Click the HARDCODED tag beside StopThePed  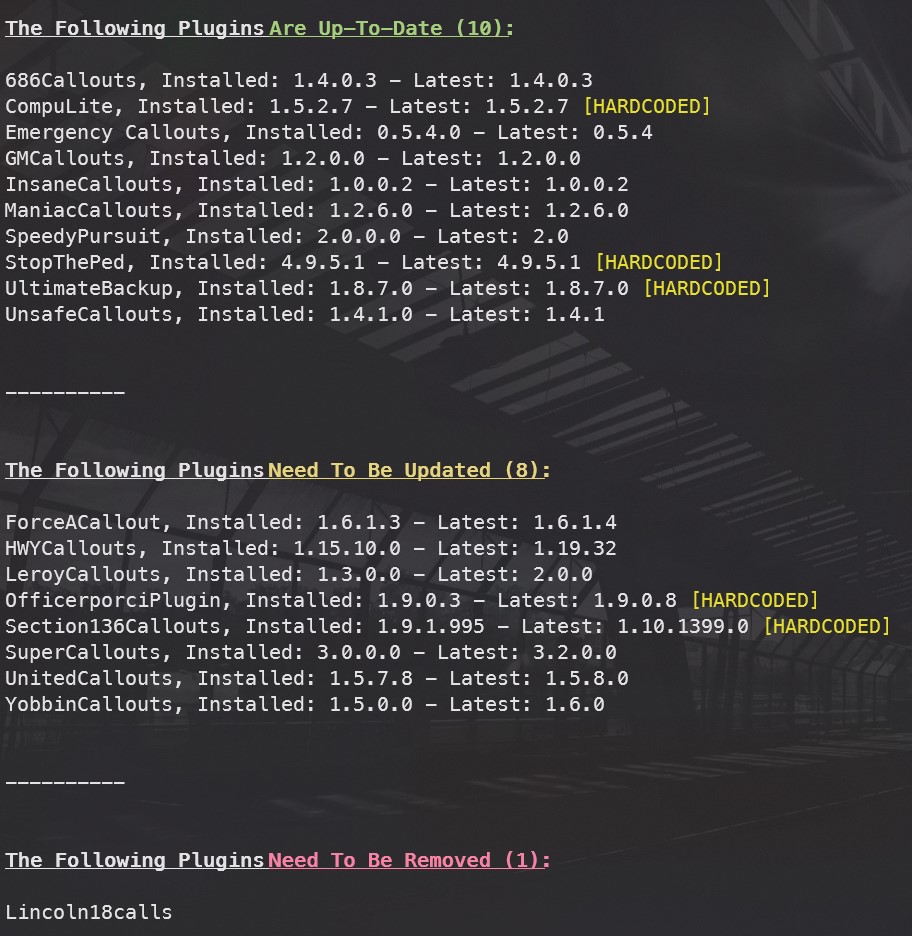658,262
